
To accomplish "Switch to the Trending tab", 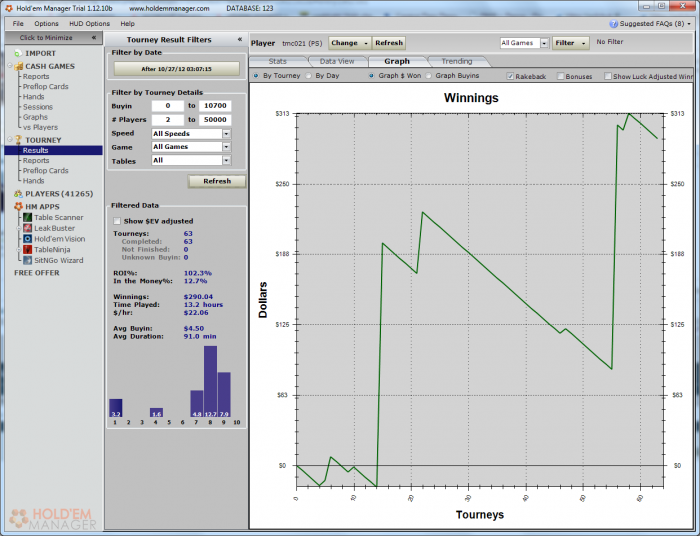I will pos(457,61).
